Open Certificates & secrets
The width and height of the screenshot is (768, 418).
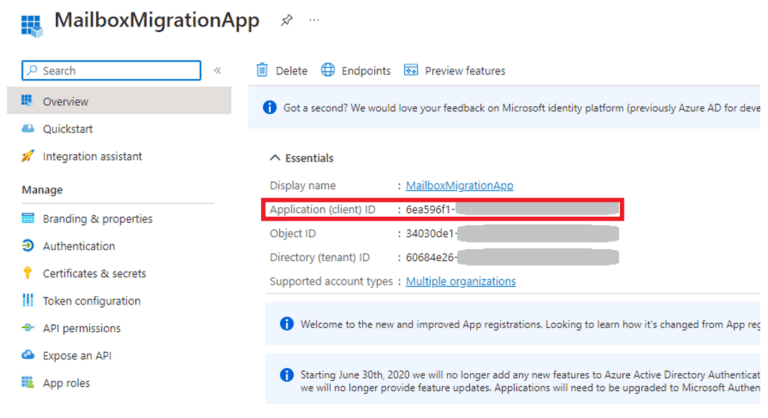[94, 273]
